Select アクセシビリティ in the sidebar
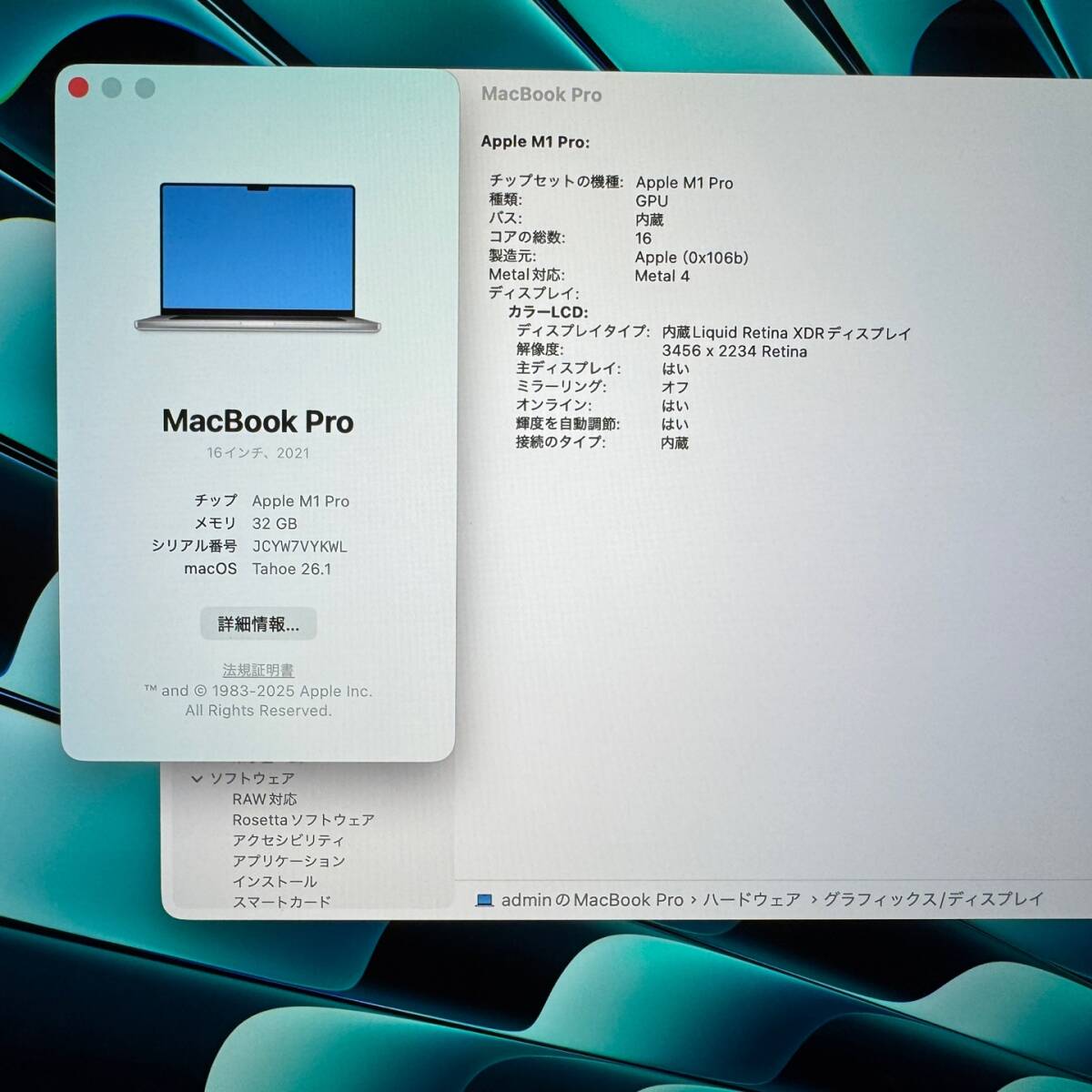 [x=288, y=841]
